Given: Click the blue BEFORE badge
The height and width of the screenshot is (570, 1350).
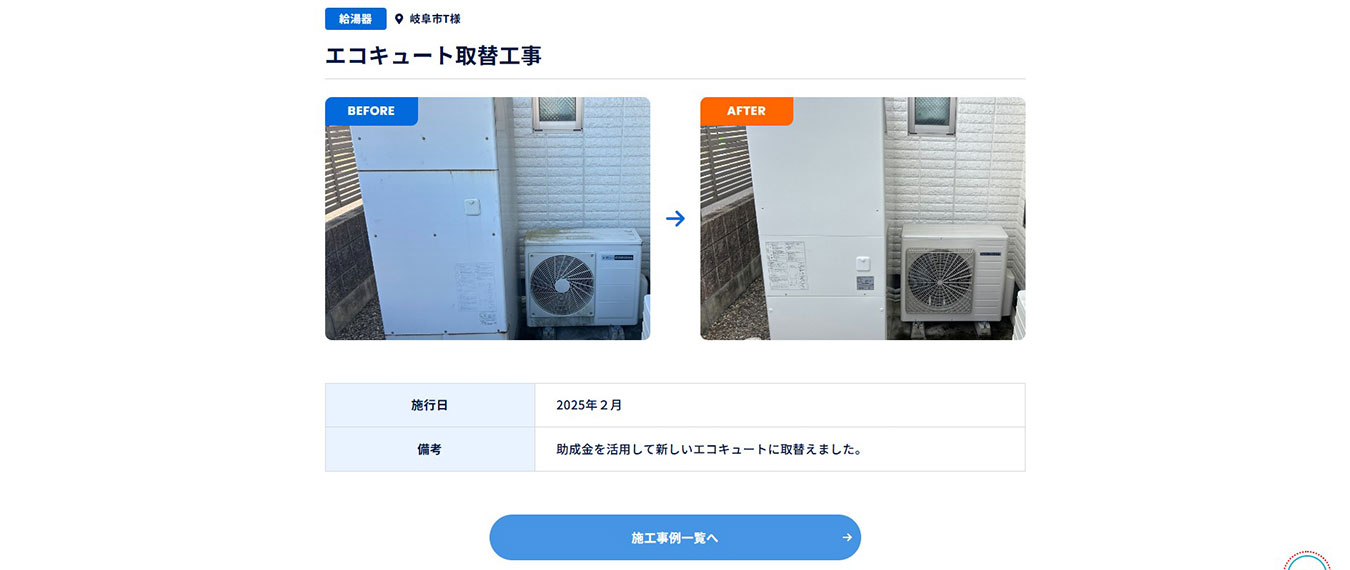Looking at the screenshot, I should (x=371, y=111).
